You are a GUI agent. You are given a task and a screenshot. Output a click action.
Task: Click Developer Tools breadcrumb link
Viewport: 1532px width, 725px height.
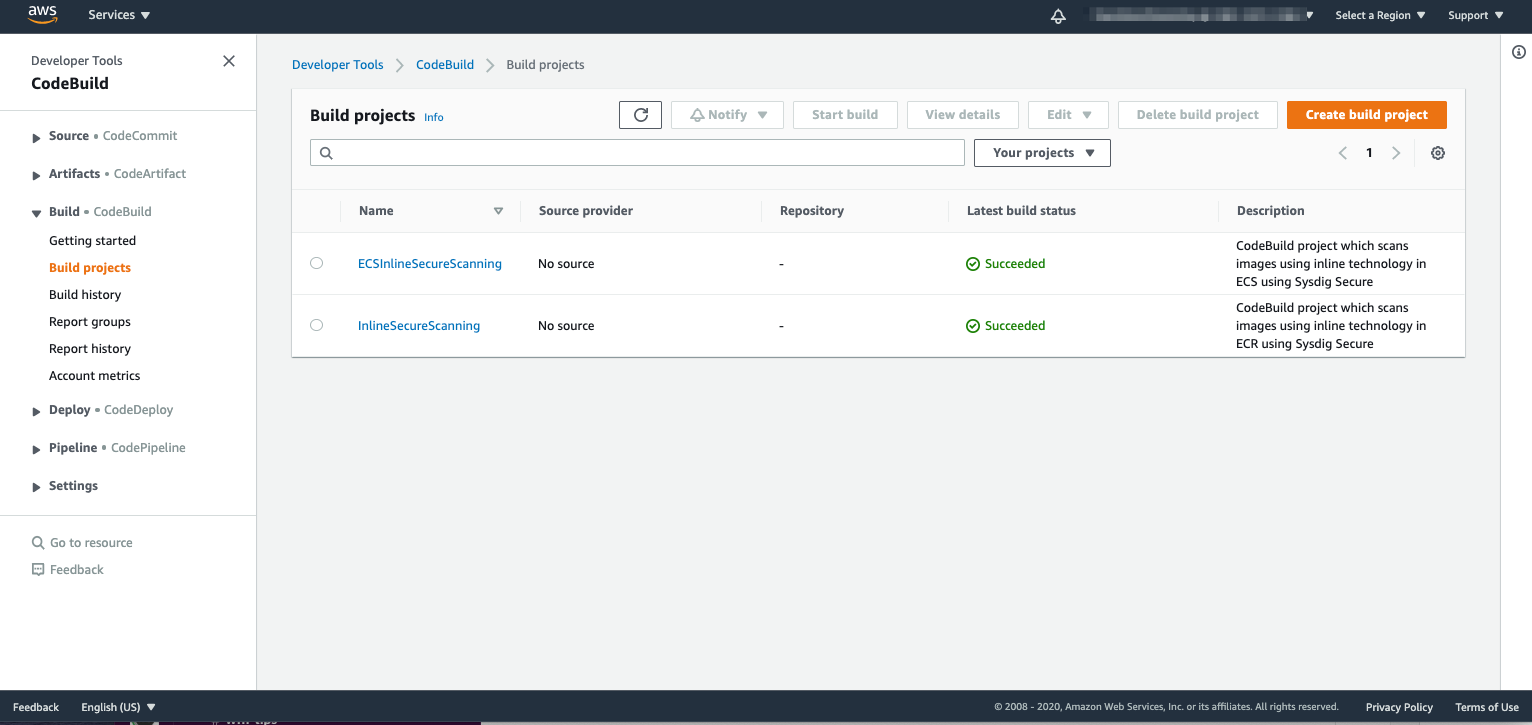point(337,65)
